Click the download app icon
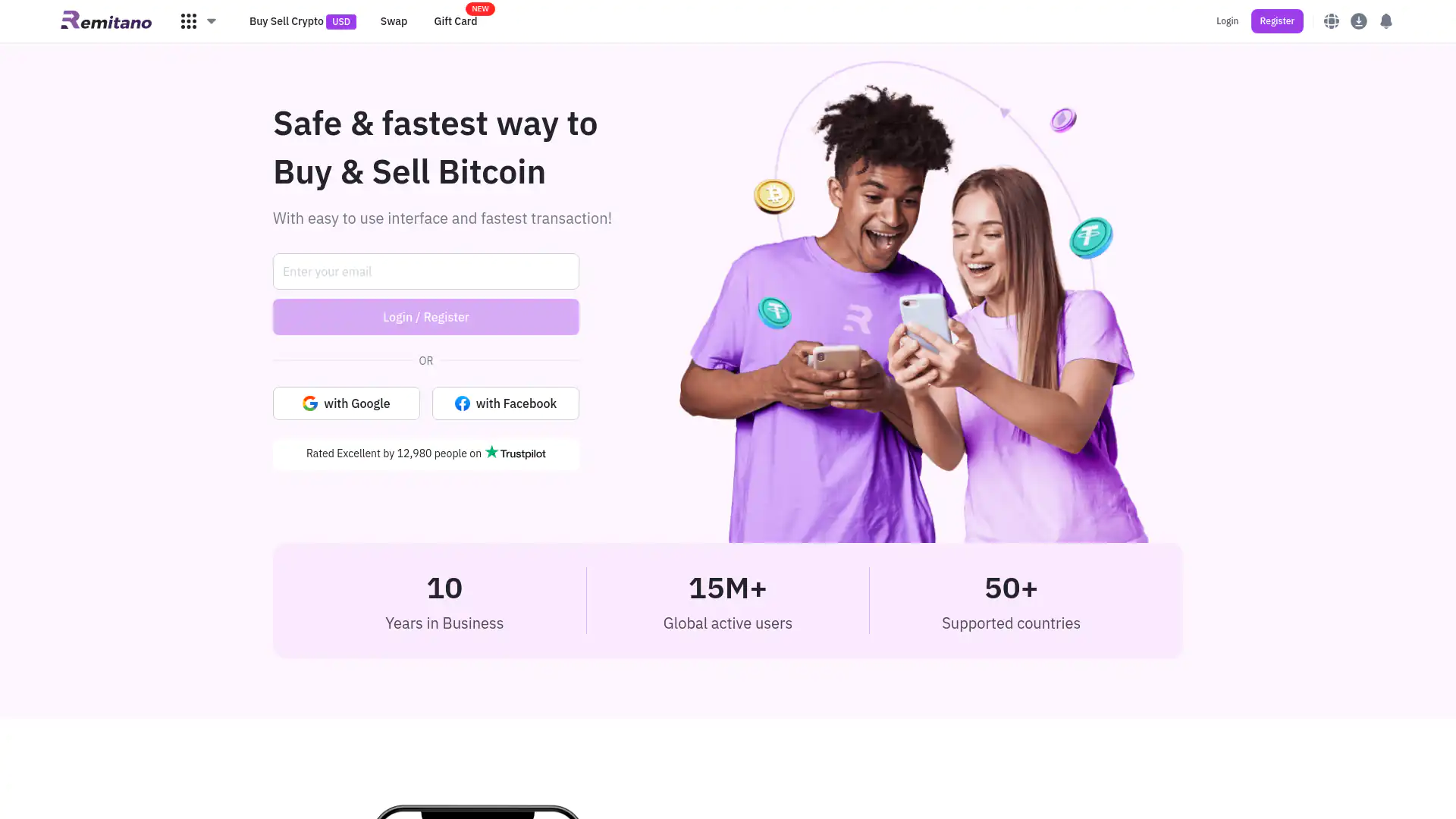This screenshot has height=819, width=1456. click(x=1358, y=21)
